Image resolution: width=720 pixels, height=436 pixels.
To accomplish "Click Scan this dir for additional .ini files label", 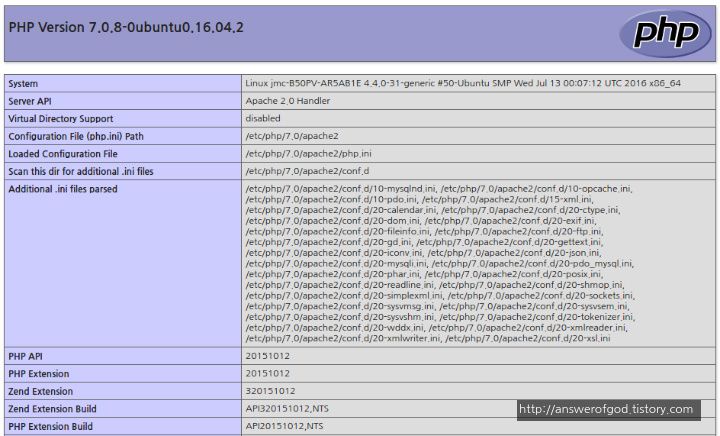I will 81,171.
